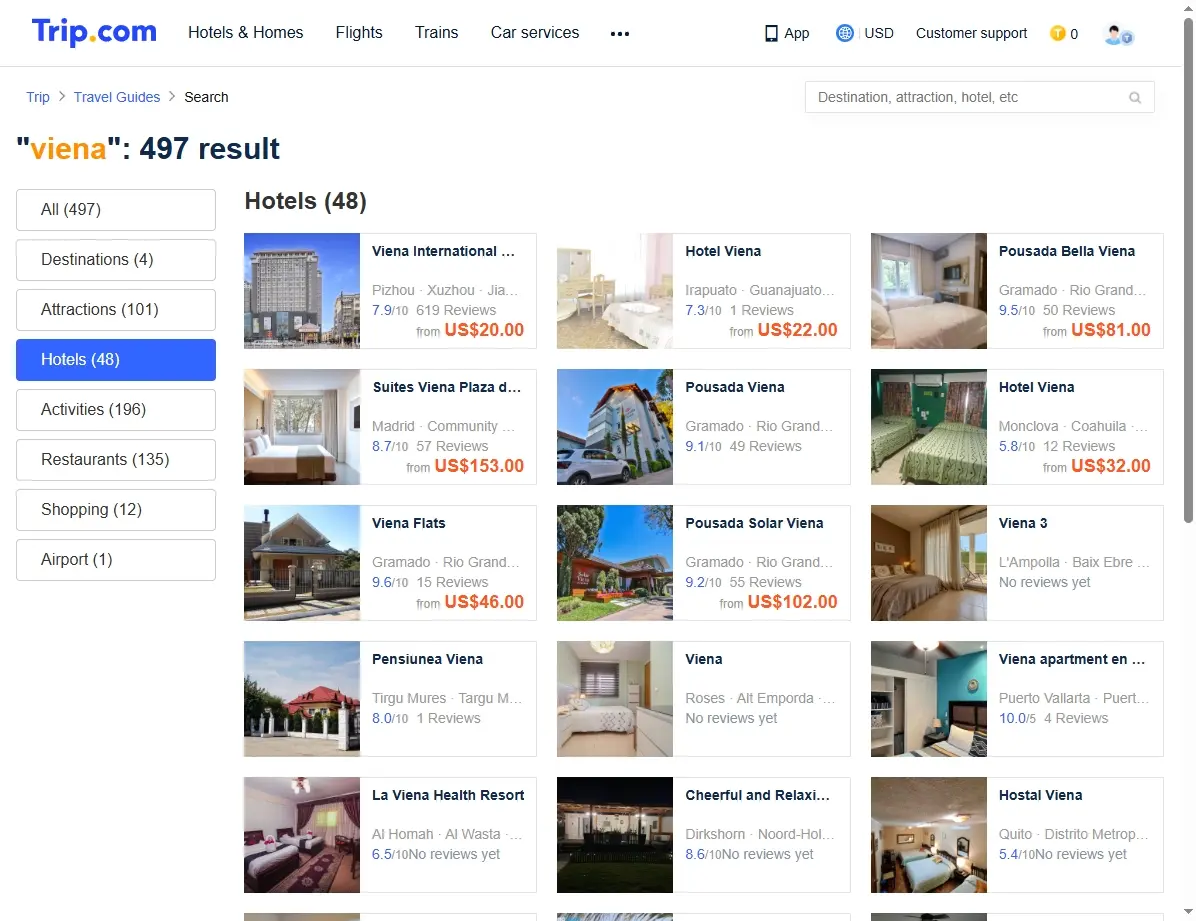The image size is (1196, 921).
Task: Click US$102.00 price
Action: click(793, 601)
